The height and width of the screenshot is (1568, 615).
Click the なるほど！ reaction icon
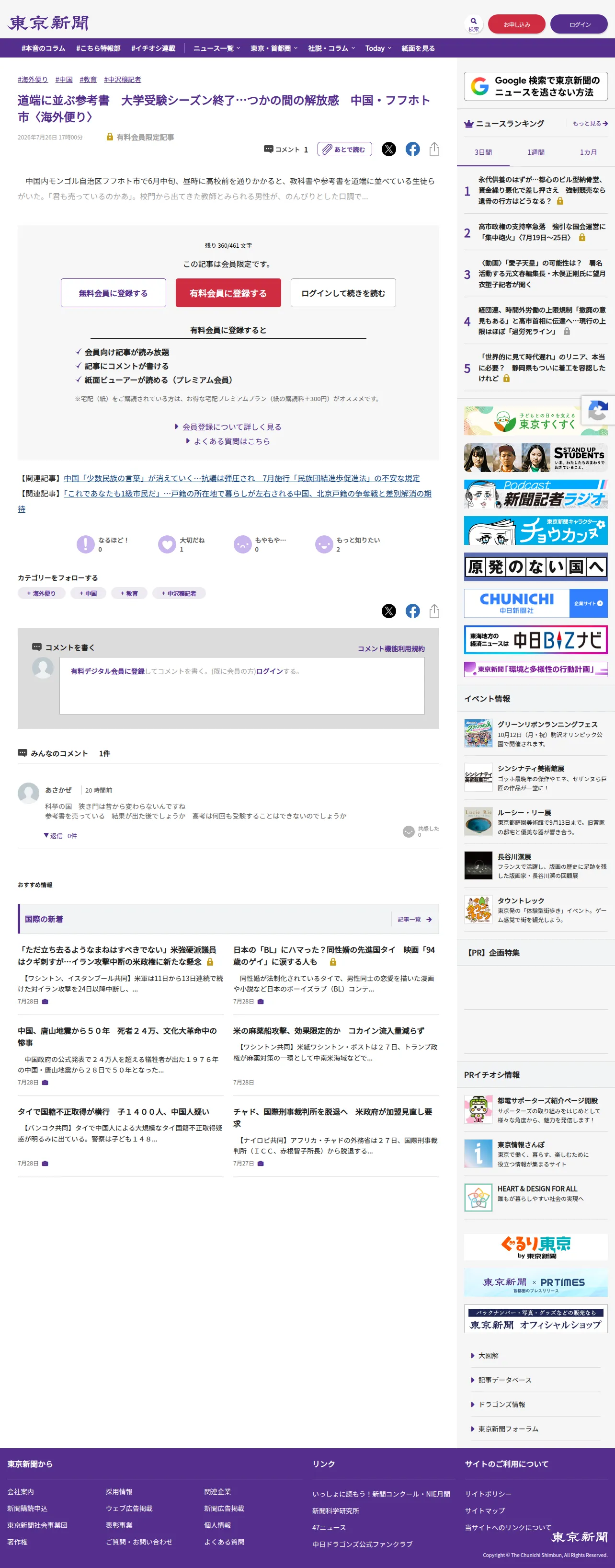point(85,543)
